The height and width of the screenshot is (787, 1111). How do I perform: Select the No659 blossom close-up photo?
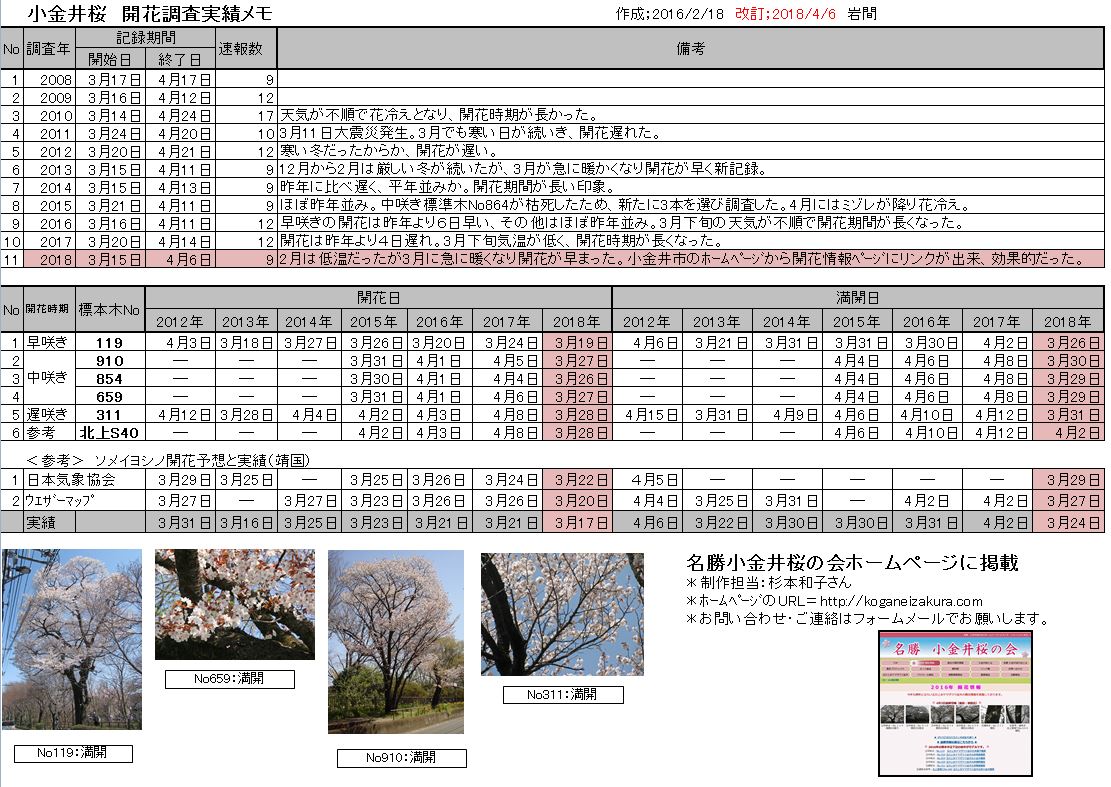234,604
